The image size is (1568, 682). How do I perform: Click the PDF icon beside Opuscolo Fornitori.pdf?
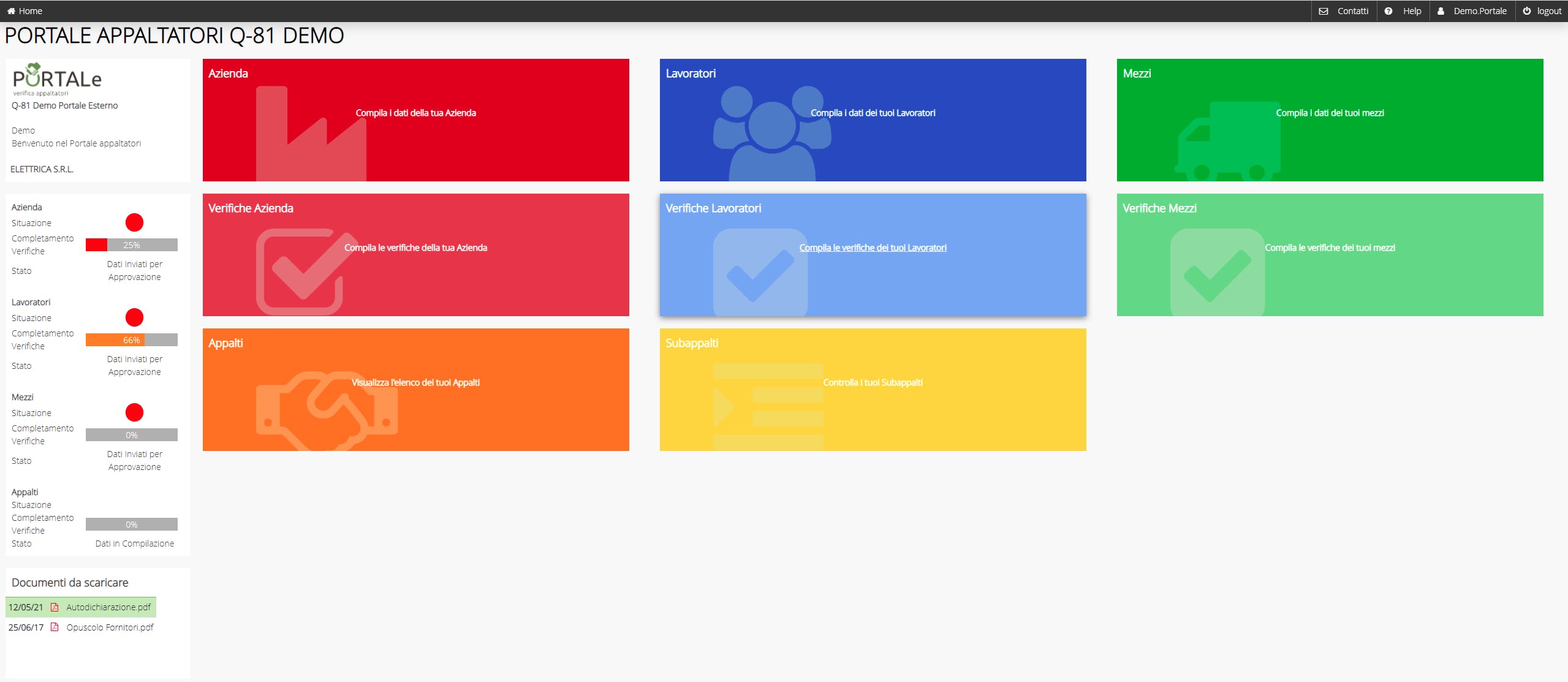[55, 627]
